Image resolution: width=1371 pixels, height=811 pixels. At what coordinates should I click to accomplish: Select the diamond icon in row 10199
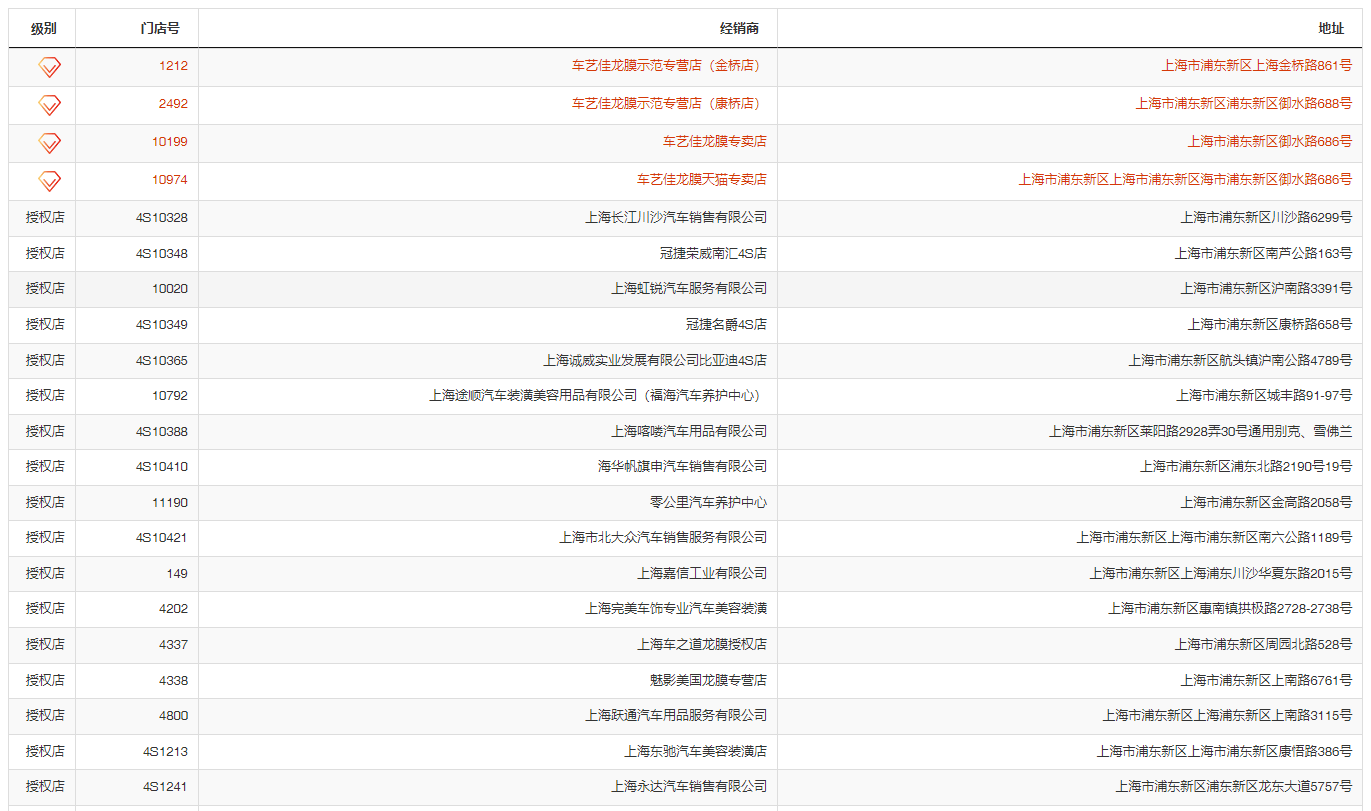click(x=49, y=143)
